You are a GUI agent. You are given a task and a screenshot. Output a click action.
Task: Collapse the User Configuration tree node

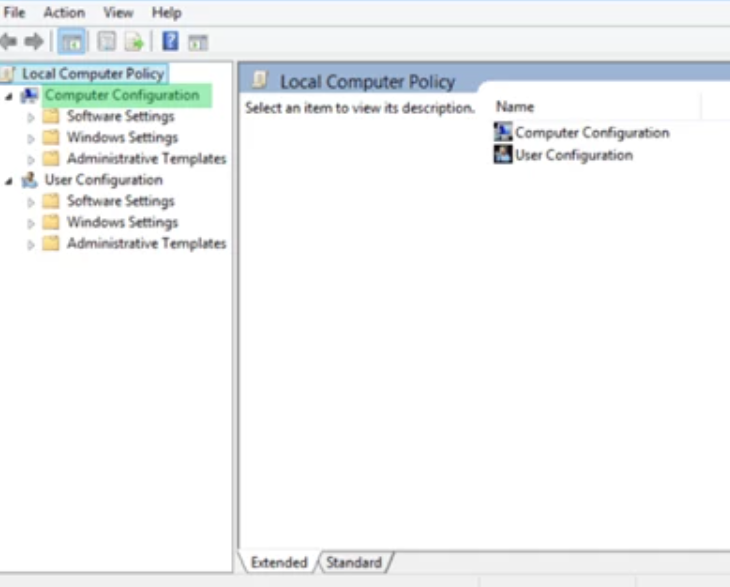click(9, 181)
